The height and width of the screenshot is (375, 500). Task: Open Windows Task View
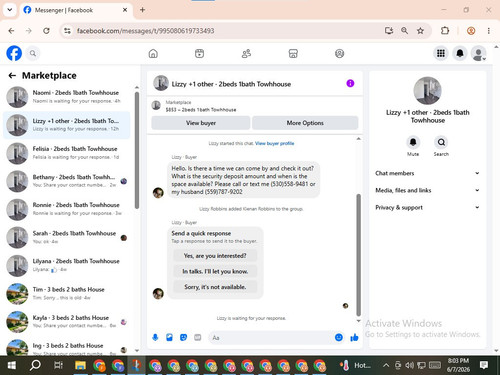[58, 365]
